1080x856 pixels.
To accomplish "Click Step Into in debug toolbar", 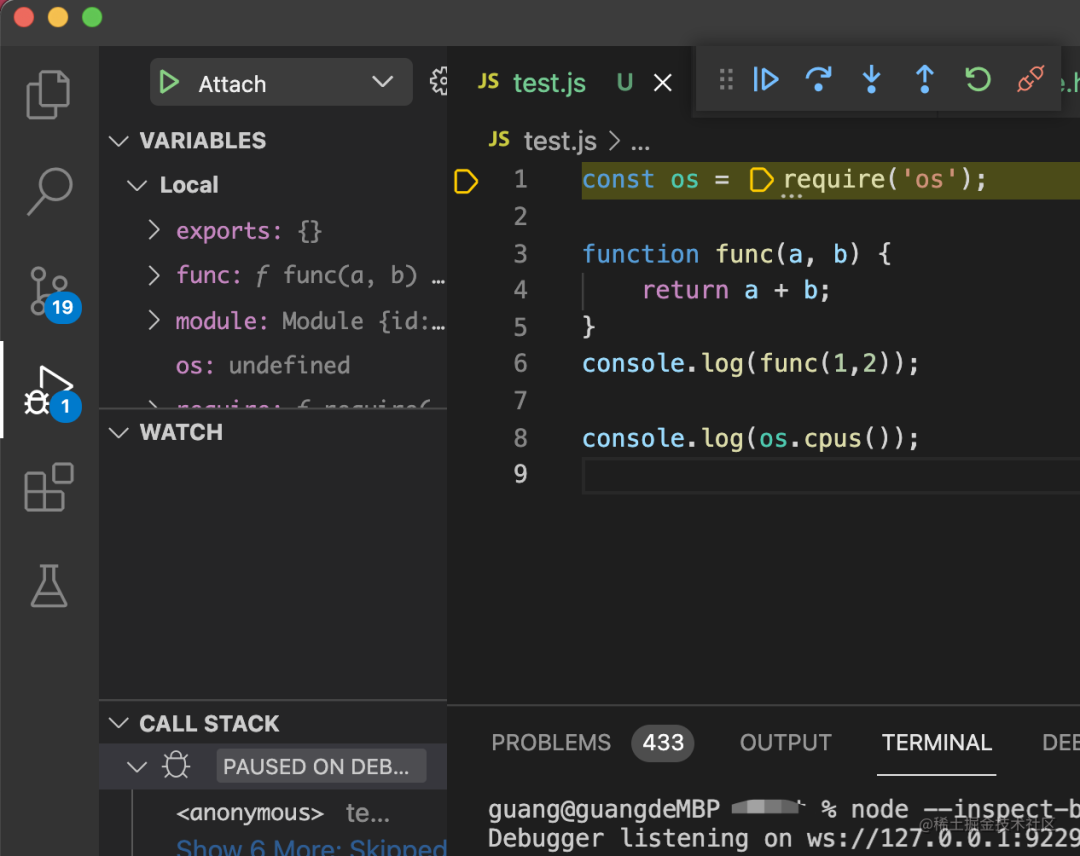I will pos(871,80).
